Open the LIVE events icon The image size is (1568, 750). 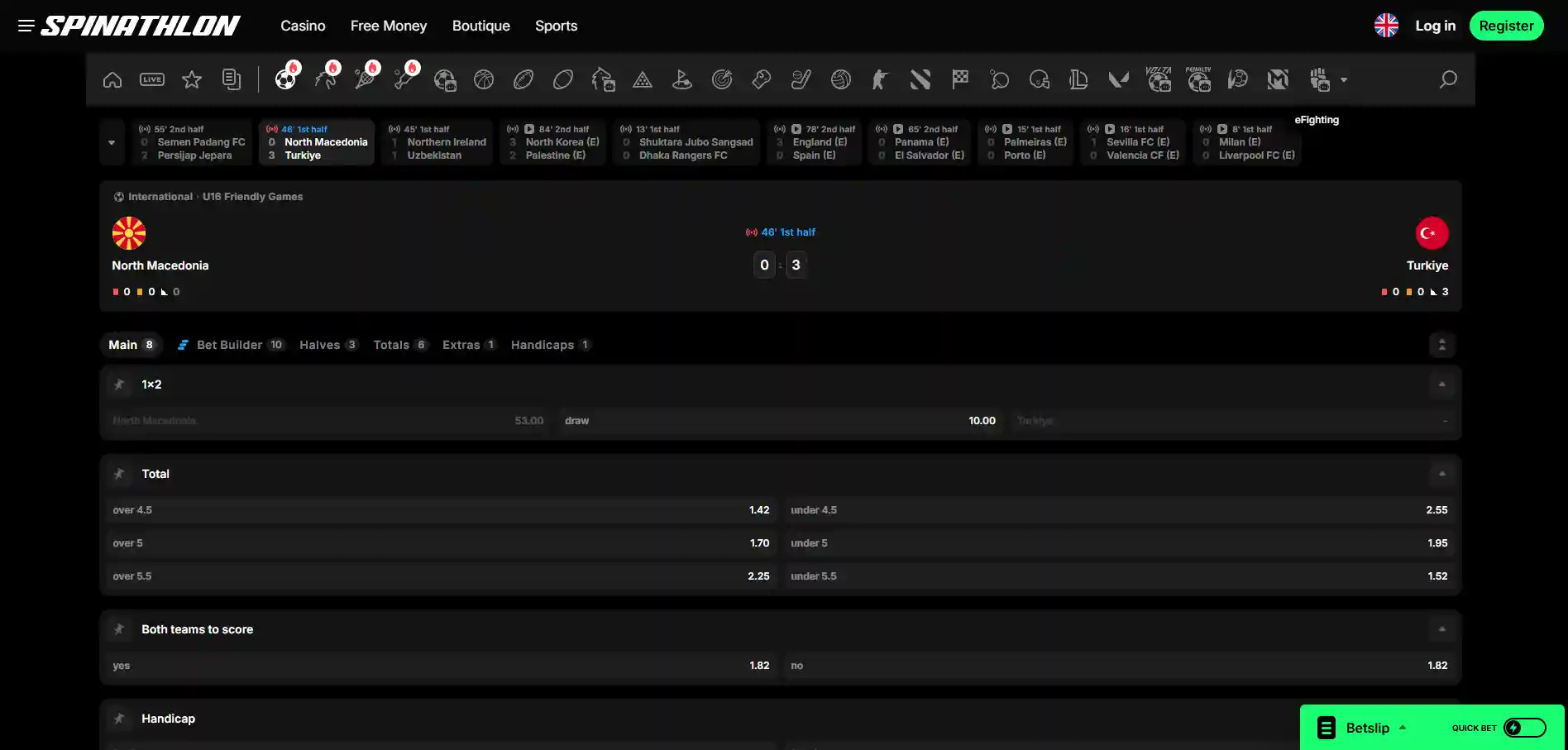152,79
